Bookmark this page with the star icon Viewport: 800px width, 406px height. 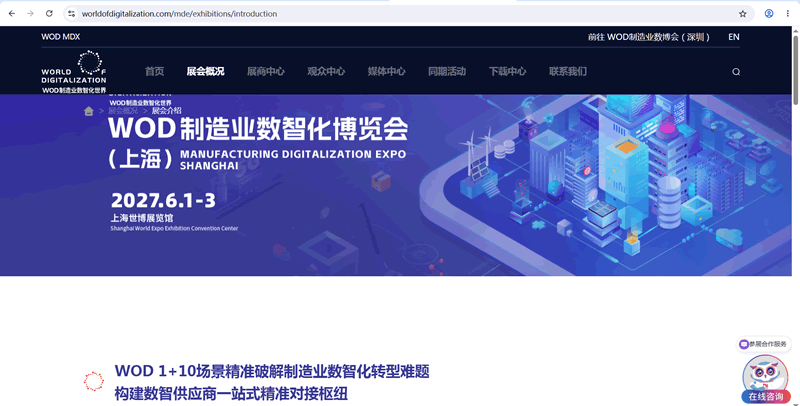(x=742, y=14)
